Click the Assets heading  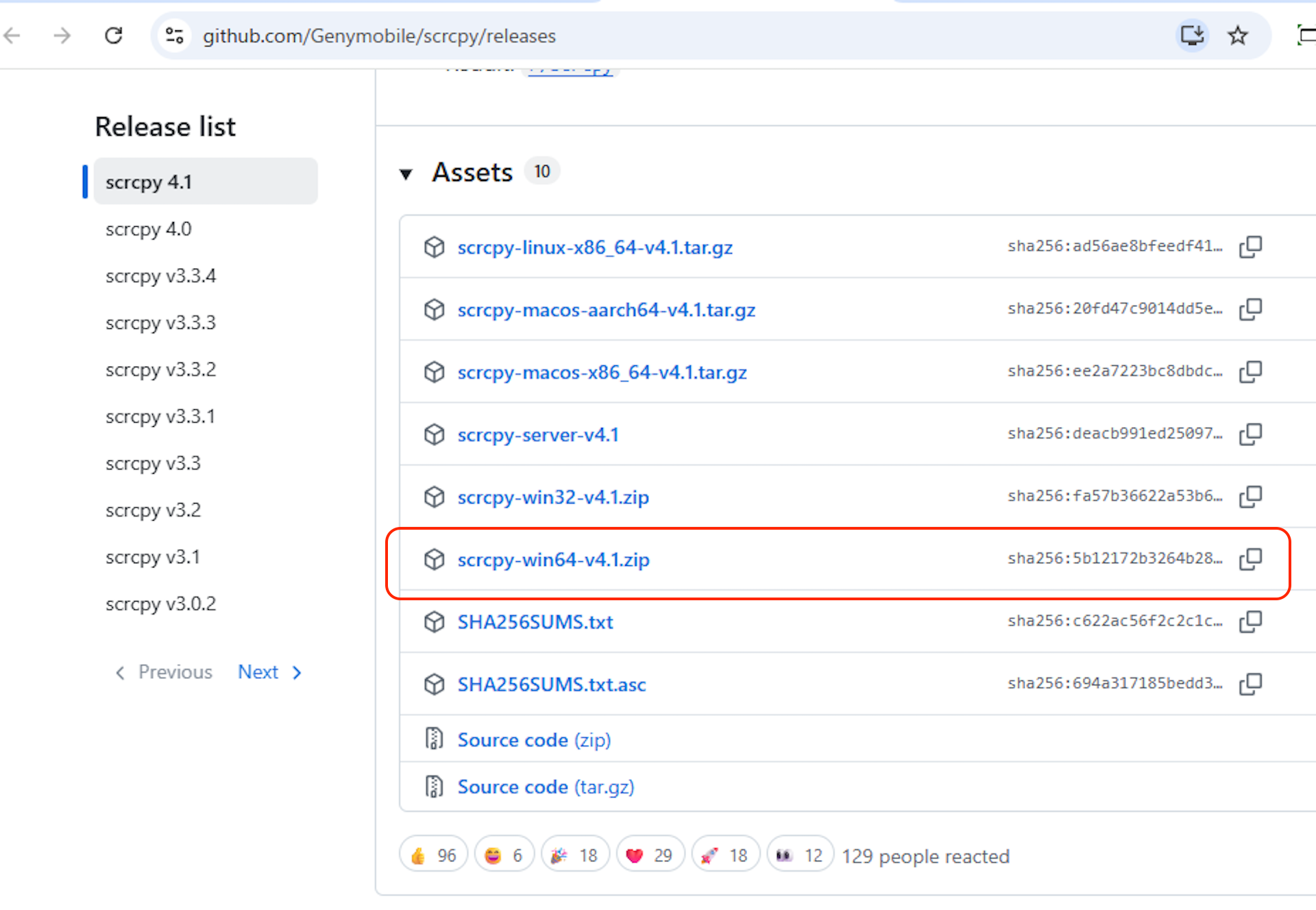point(472,173)
